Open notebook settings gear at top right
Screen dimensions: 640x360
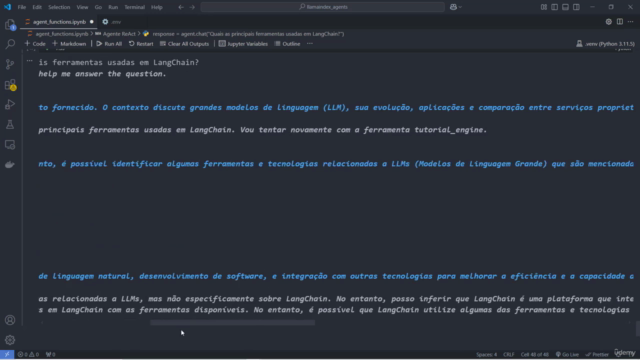click(x=609, y=22)
